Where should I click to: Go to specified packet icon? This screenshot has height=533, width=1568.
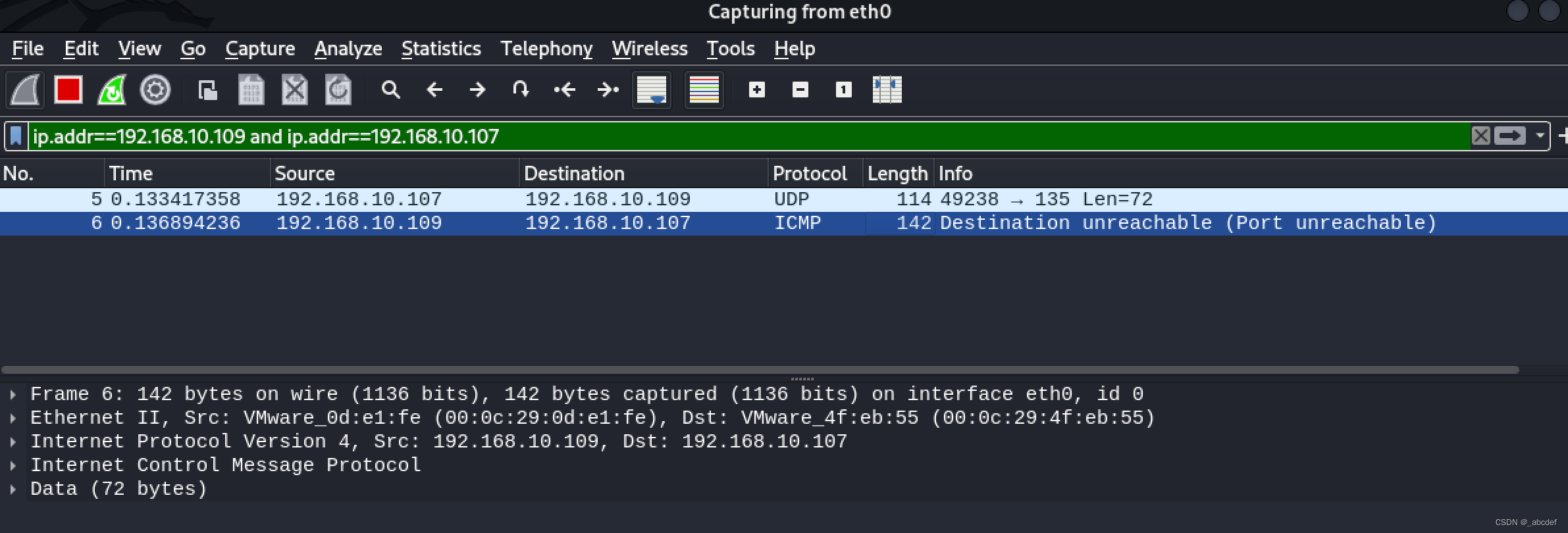[521, 89]
